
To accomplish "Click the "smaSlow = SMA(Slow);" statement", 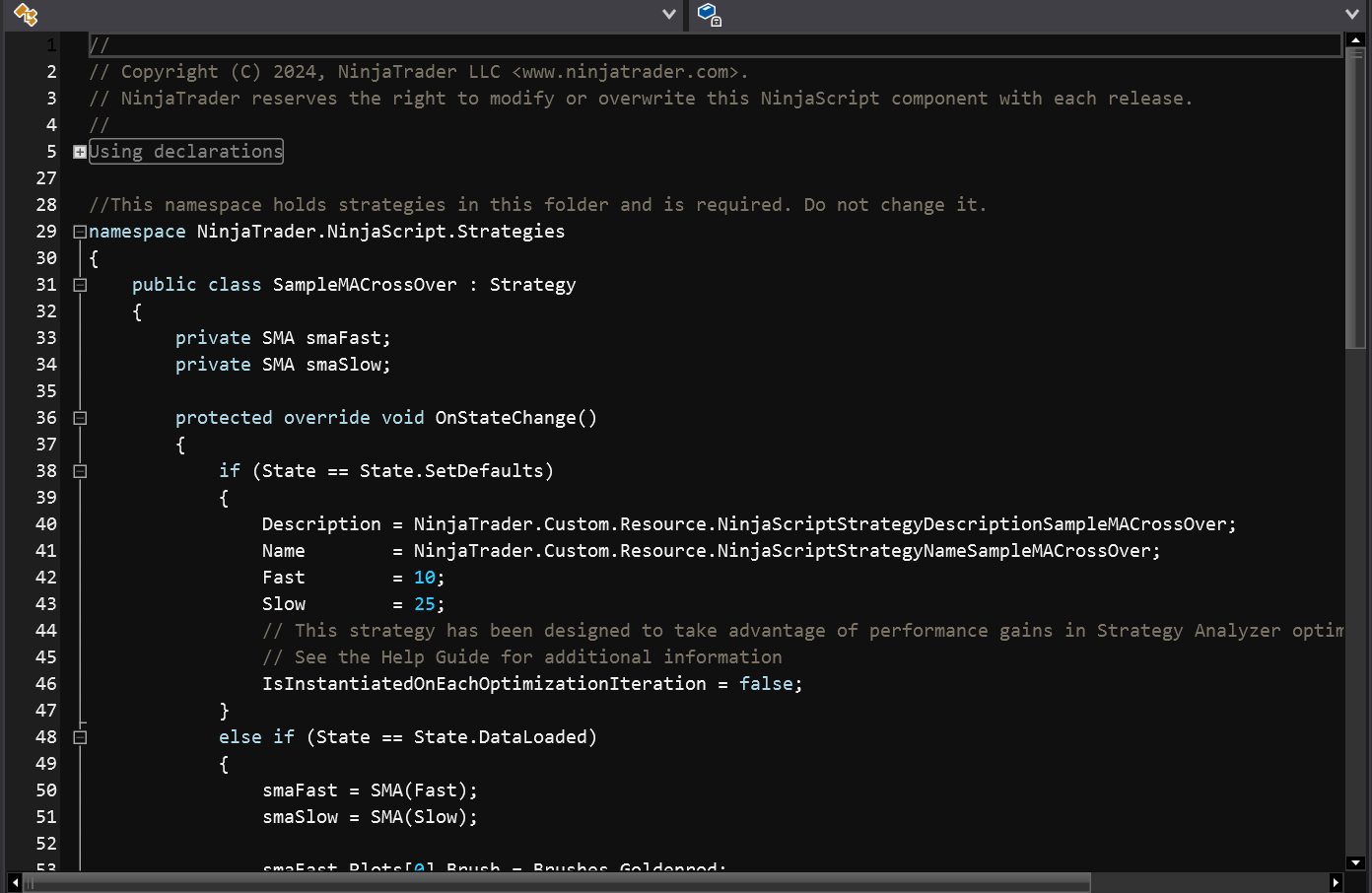I will coord(370,817).
